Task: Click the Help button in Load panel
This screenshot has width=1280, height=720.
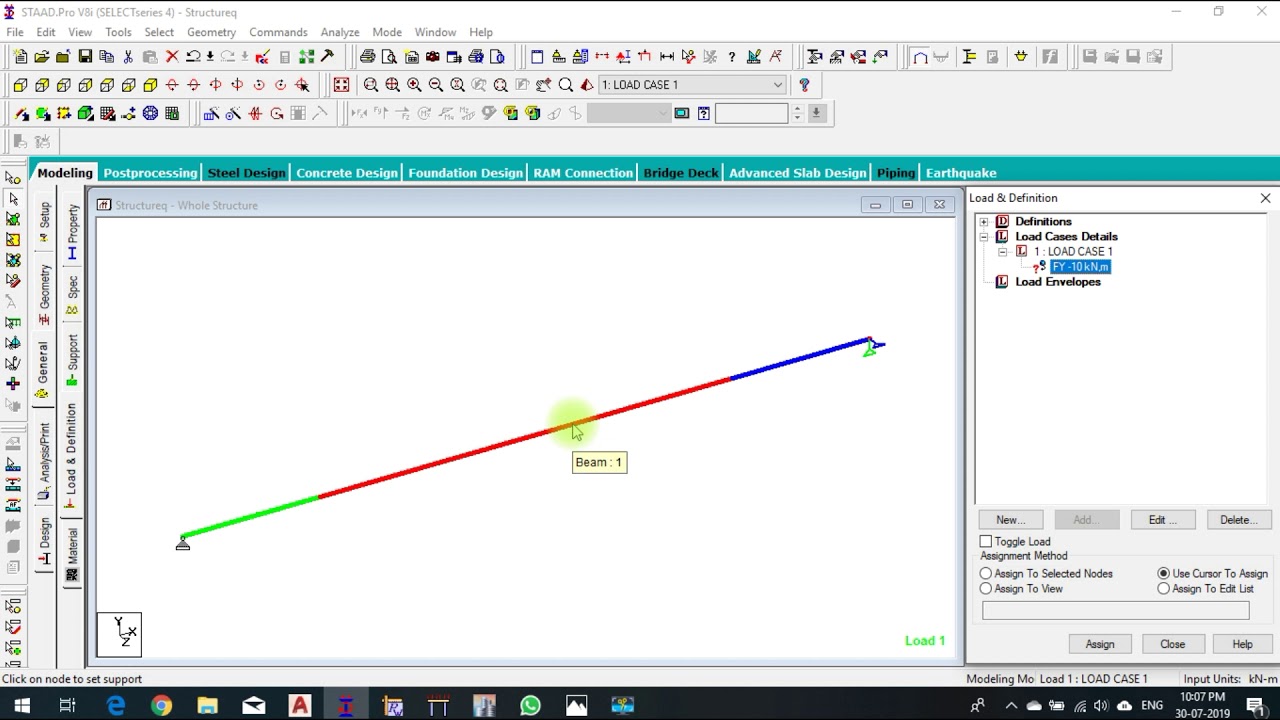Action: coord(1242,644)
